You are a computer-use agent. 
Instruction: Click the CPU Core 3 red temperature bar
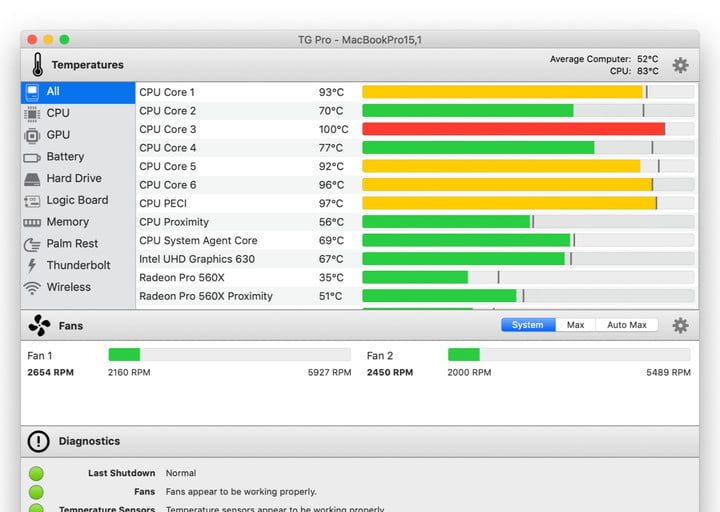click(x=513, y=129)
